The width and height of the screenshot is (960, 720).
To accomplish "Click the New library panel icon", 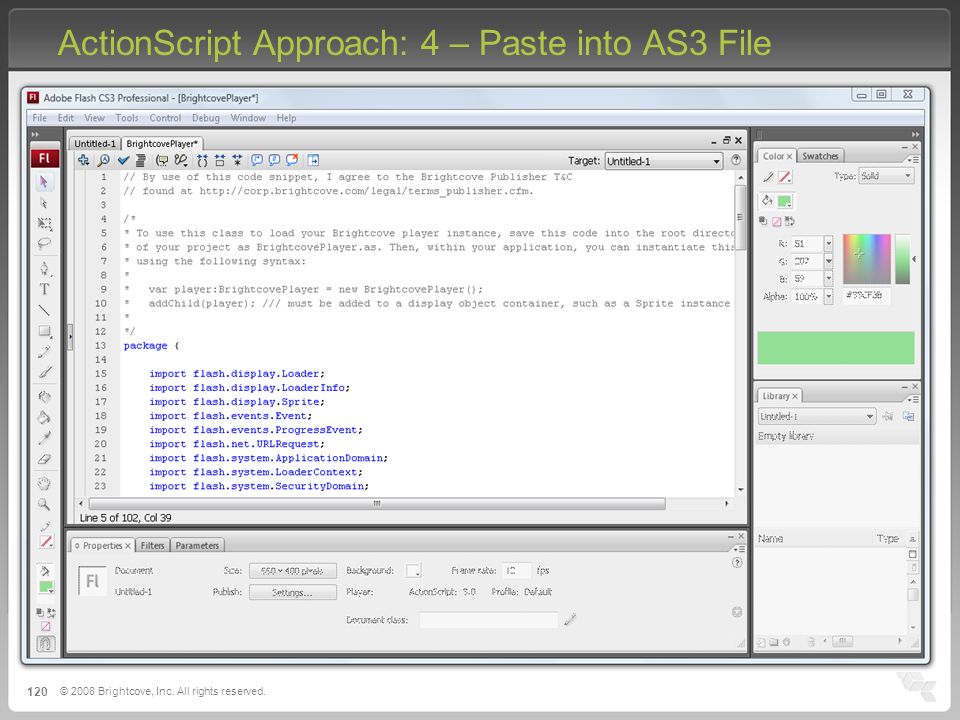I will 909,416.
